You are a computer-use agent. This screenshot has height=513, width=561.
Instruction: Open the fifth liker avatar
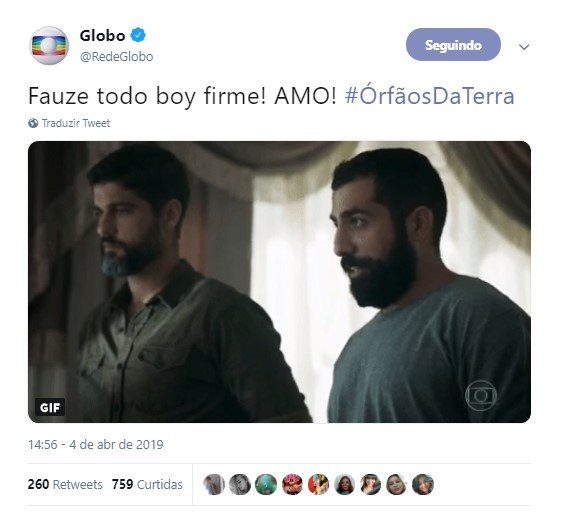(318, 484)
